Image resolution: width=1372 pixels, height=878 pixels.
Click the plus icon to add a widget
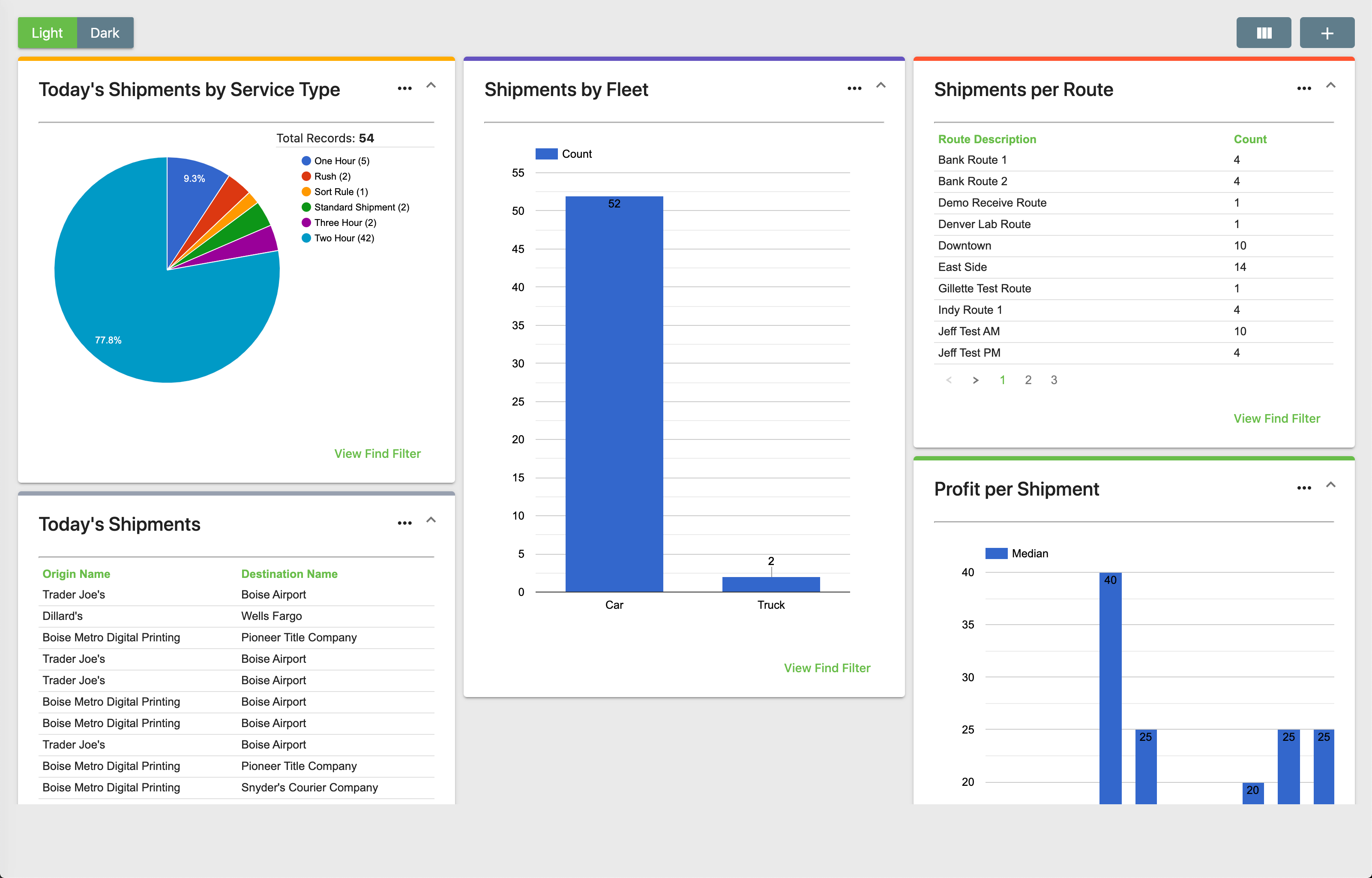click(1327, 33)
